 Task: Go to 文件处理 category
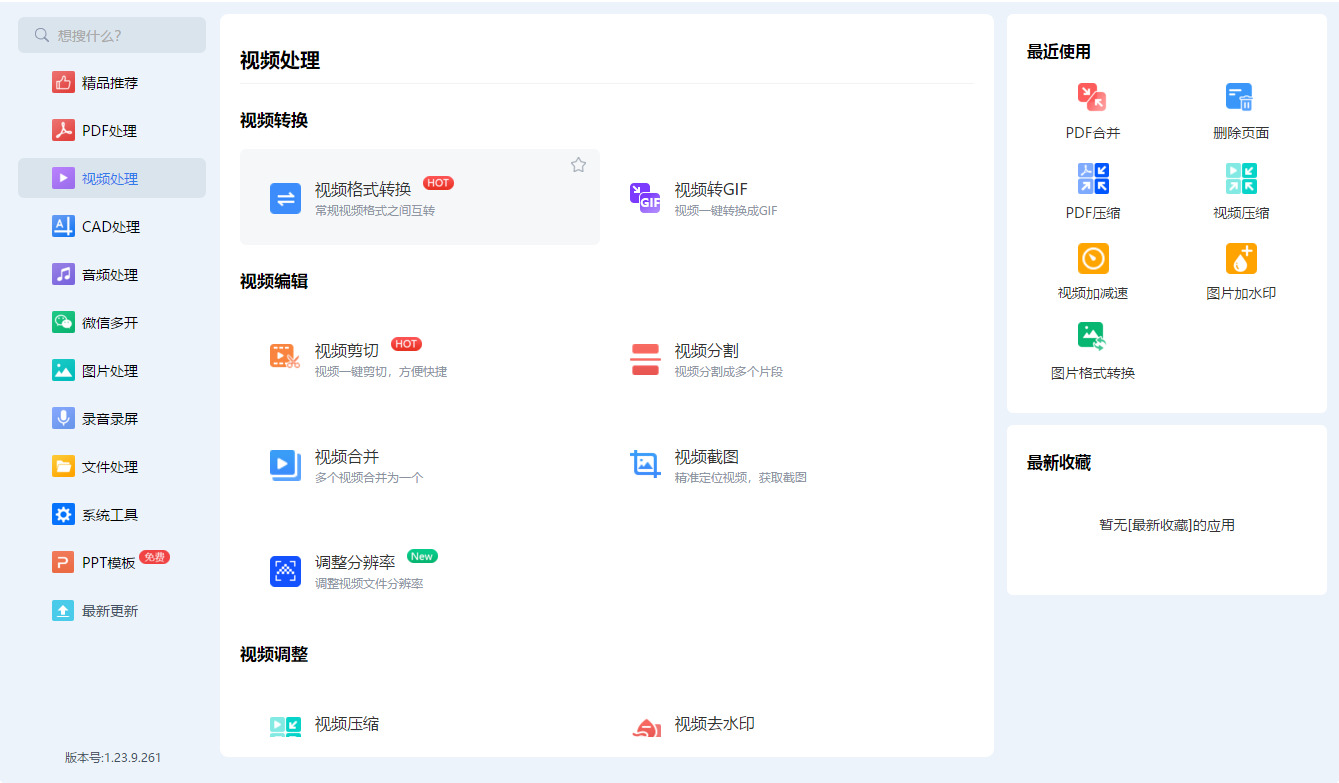[x=112, y=467]
